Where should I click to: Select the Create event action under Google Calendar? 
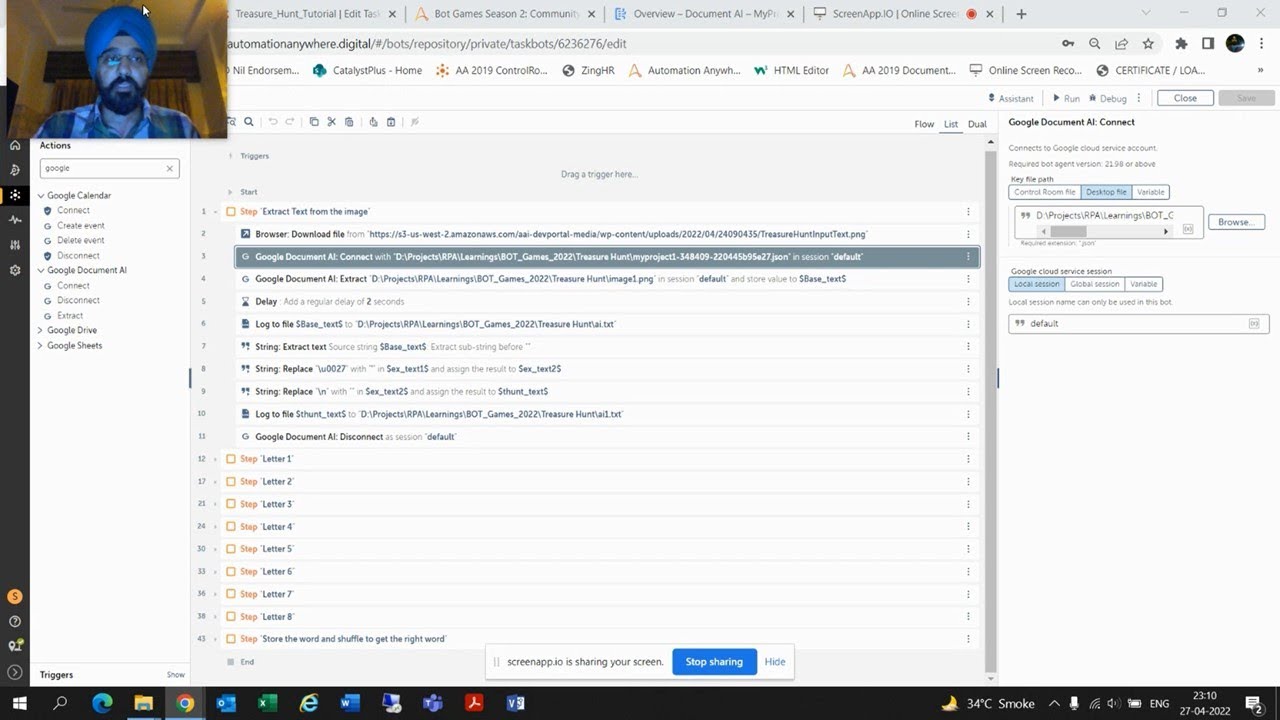tap(80, 226)
